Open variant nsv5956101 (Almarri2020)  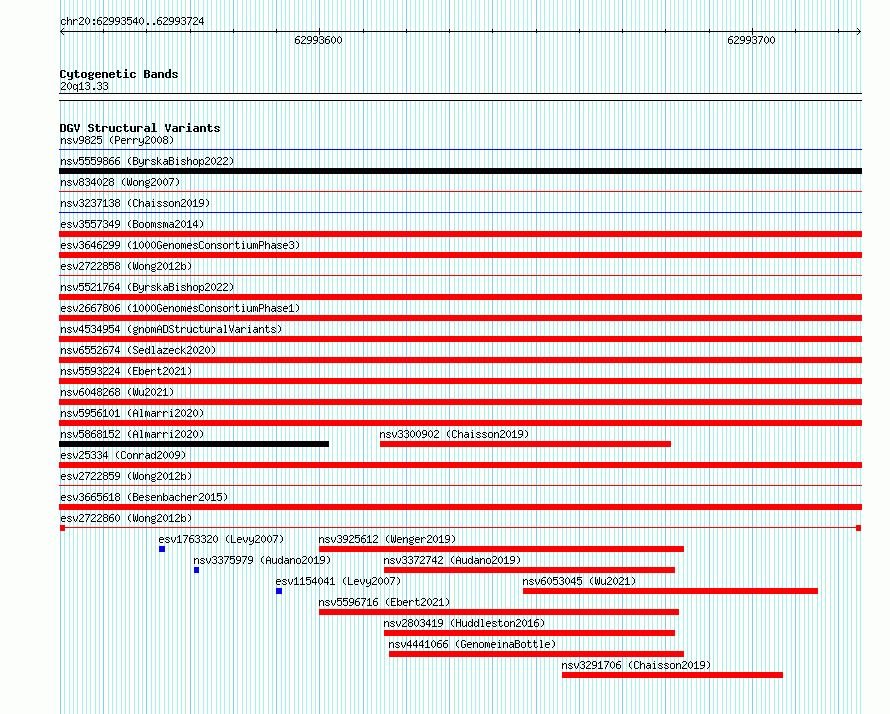tap(132, 413)
